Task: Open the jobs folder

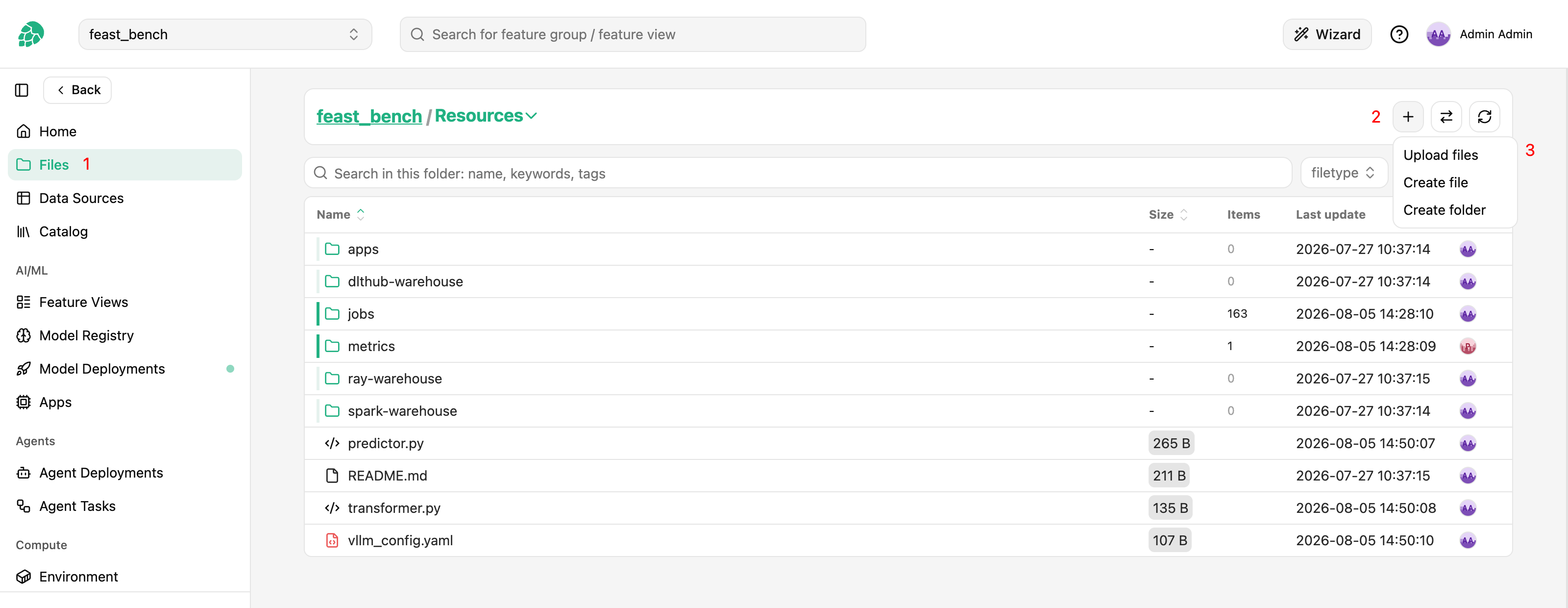Action: [360, 314]
